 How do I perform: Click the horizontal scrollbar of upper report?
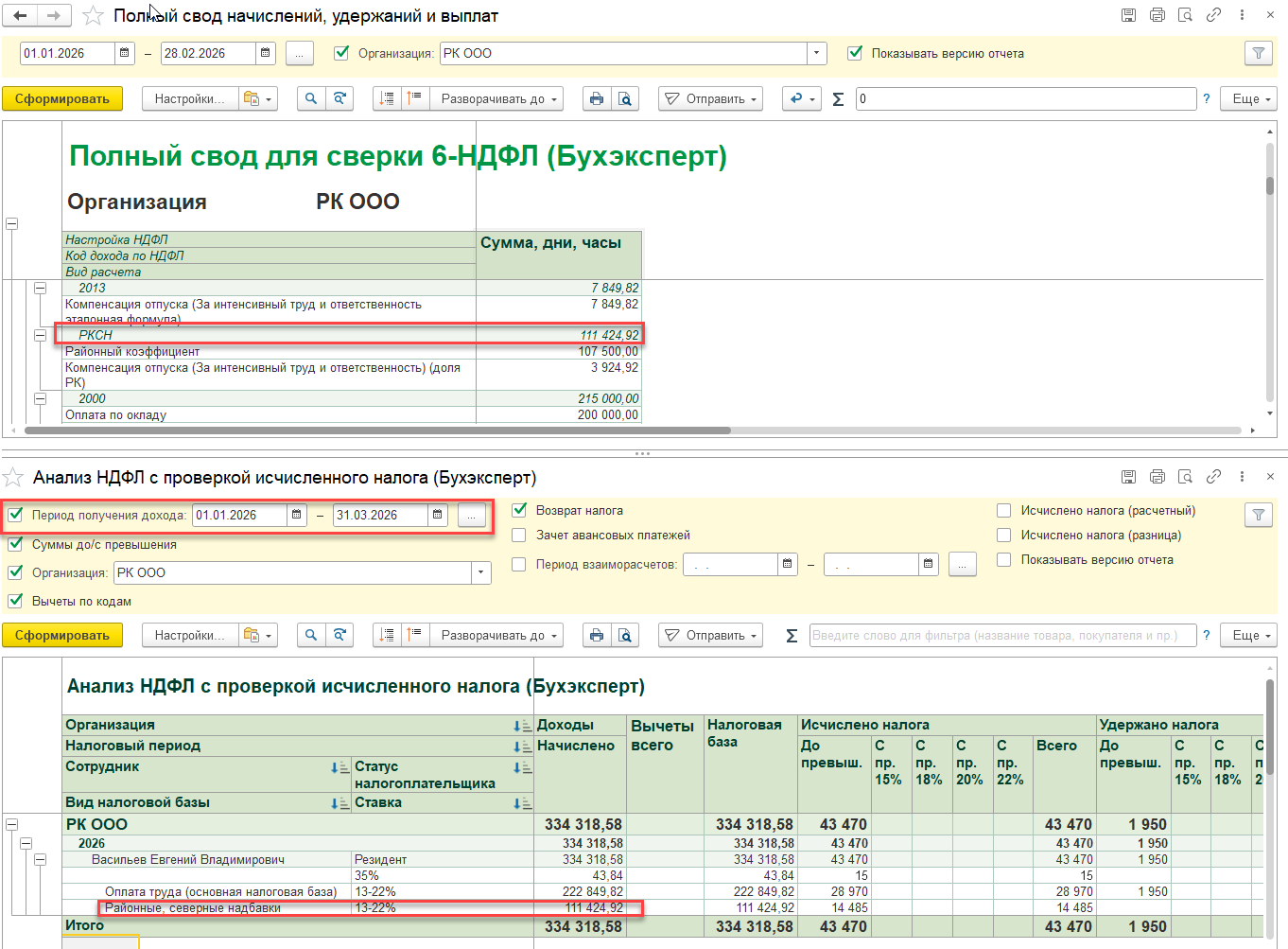[378, 431]
